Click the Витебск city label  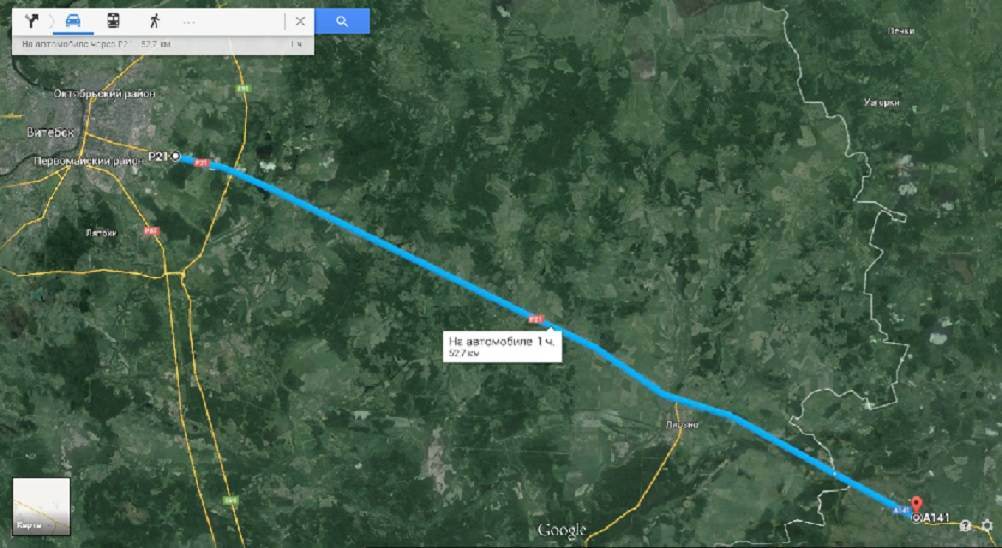[50, 133]
